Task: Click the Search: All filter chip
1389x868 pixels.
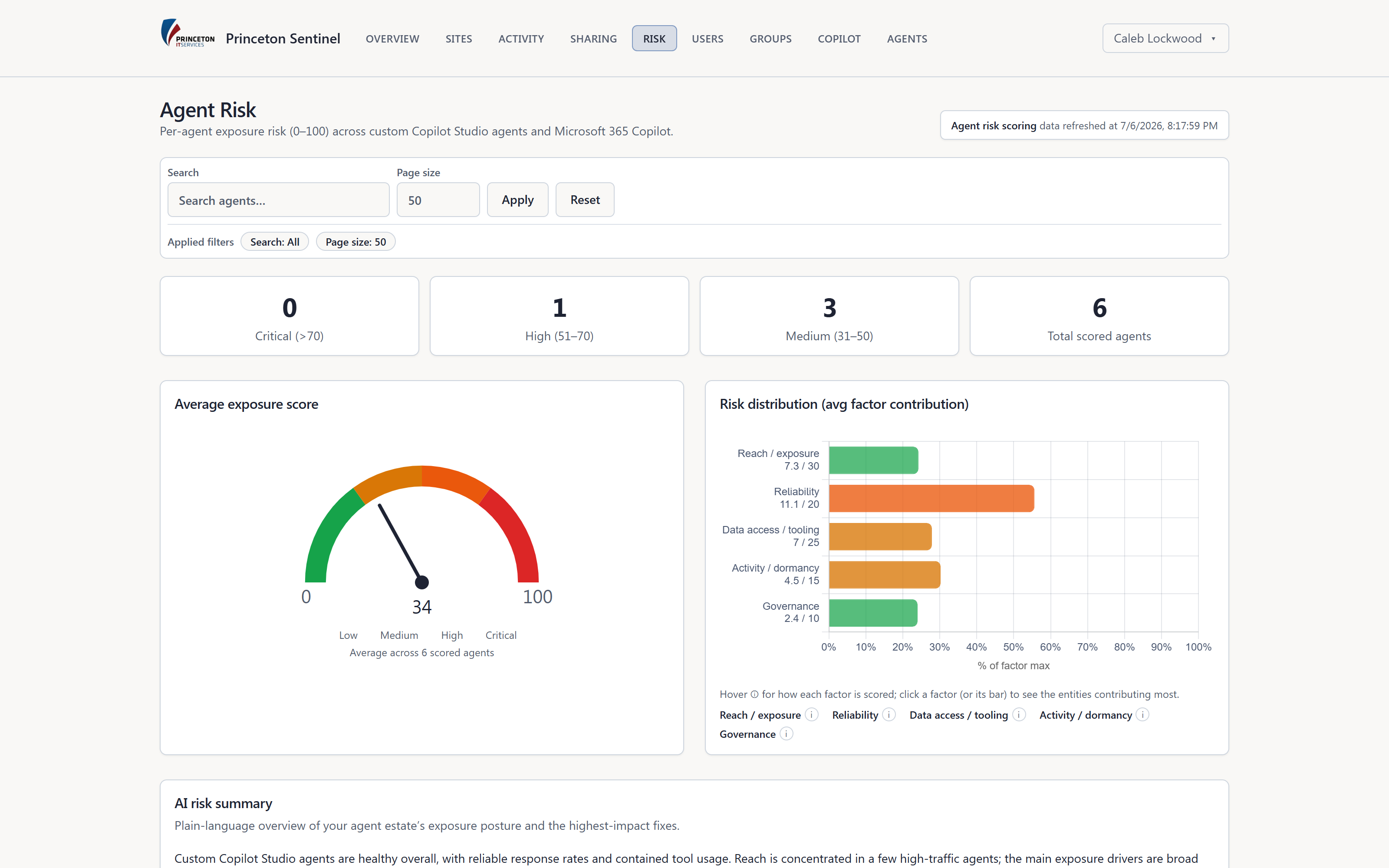Action: click(274, 242)
